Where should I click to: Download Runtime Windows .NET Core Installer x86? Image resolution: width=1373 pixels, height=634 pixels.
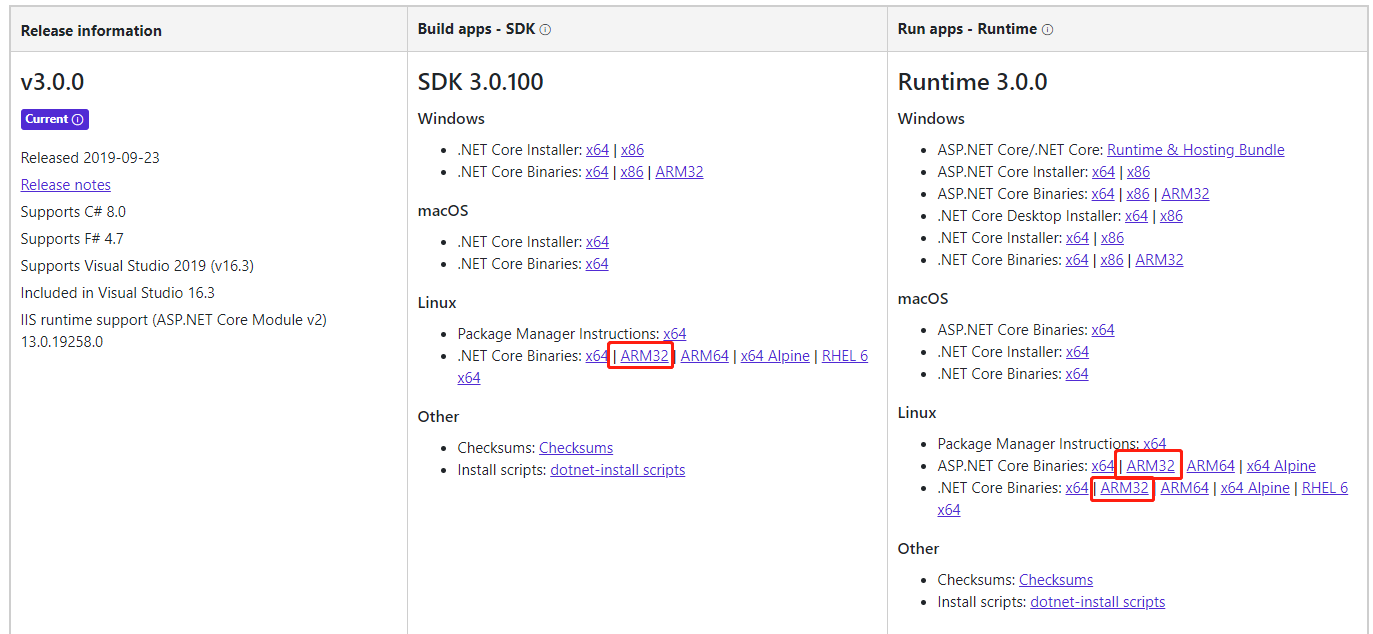pos(1112,238)
